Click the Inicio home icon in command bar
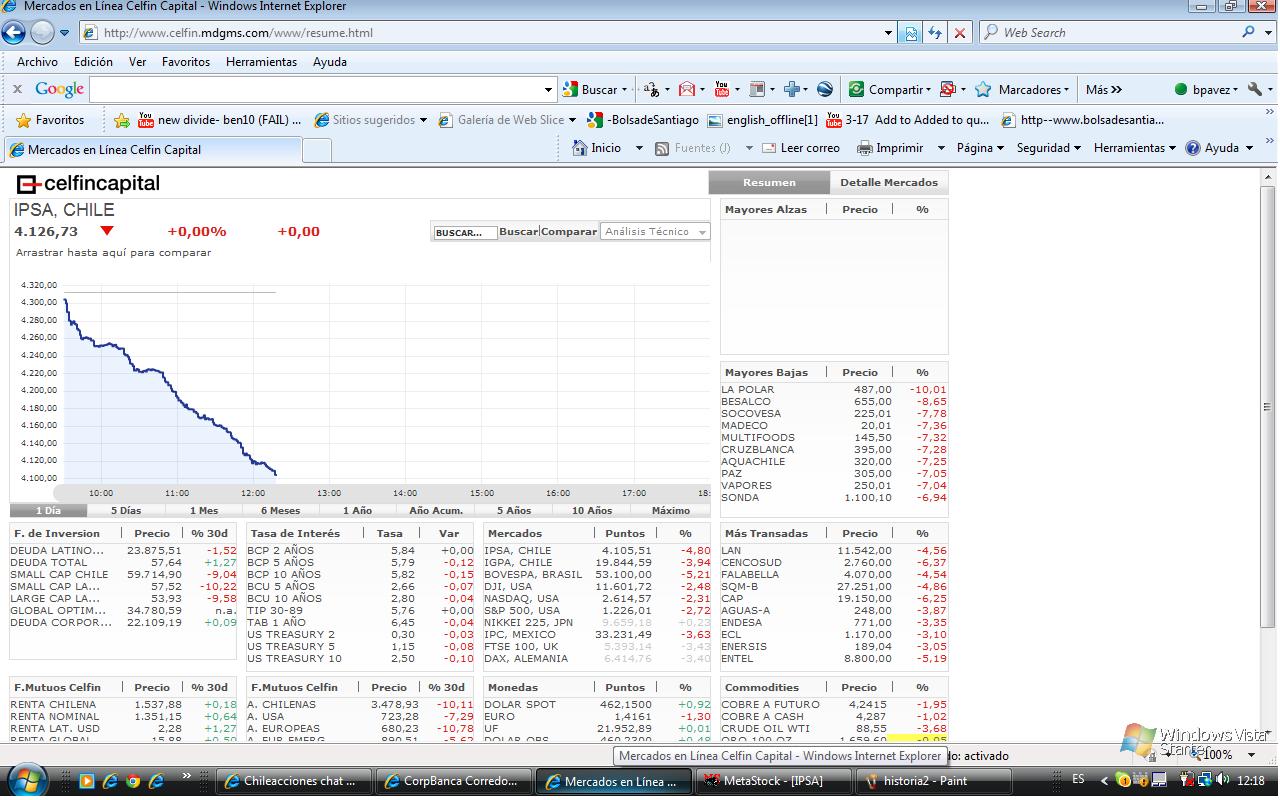 click(580, 148)
